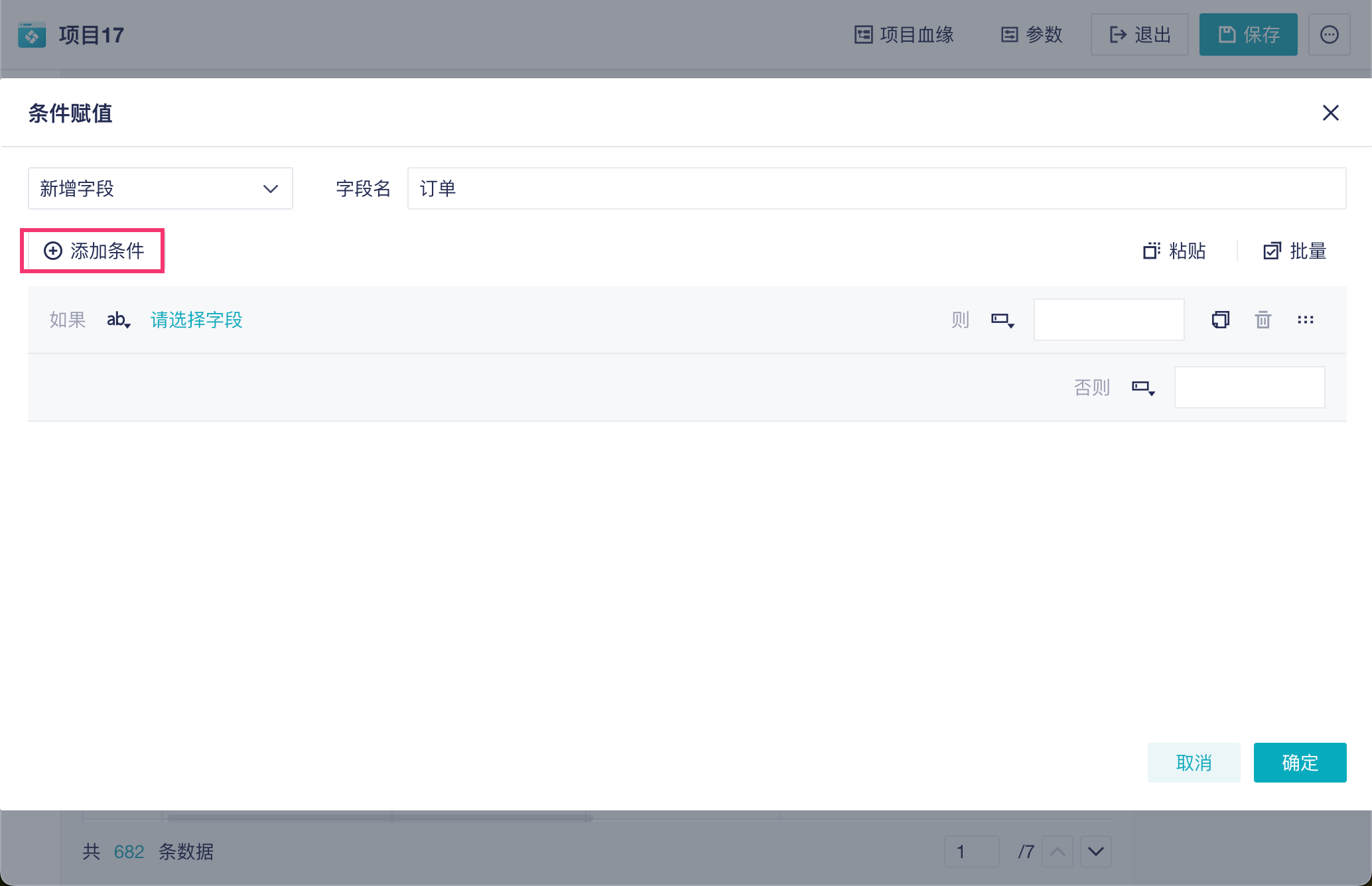This screenshot has height=886, width=1372.
Task: Click the project logo icon
Action: (32, 34)
